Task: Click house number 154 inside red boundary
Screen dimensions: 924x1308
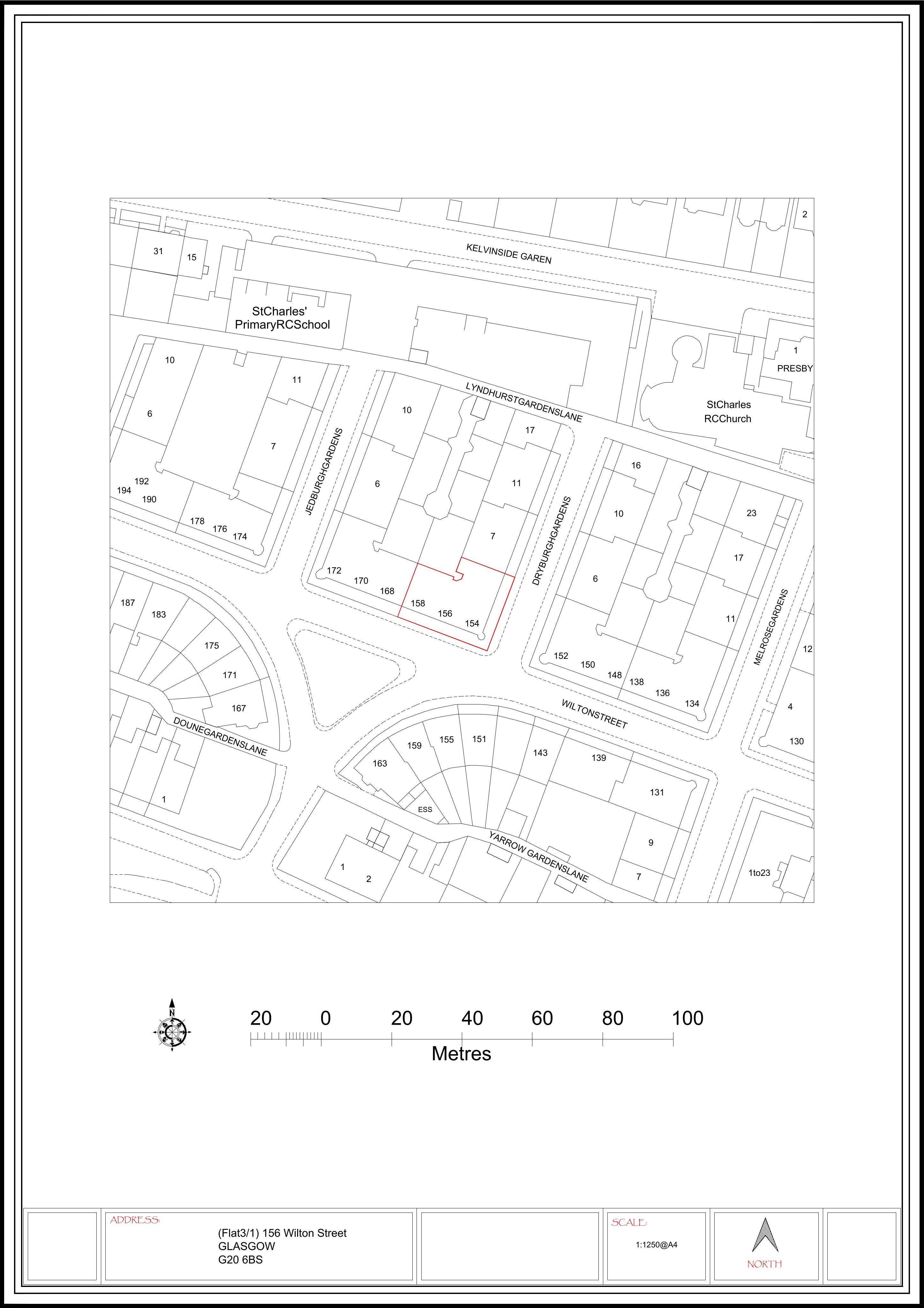Action: (x=472, y=623)
